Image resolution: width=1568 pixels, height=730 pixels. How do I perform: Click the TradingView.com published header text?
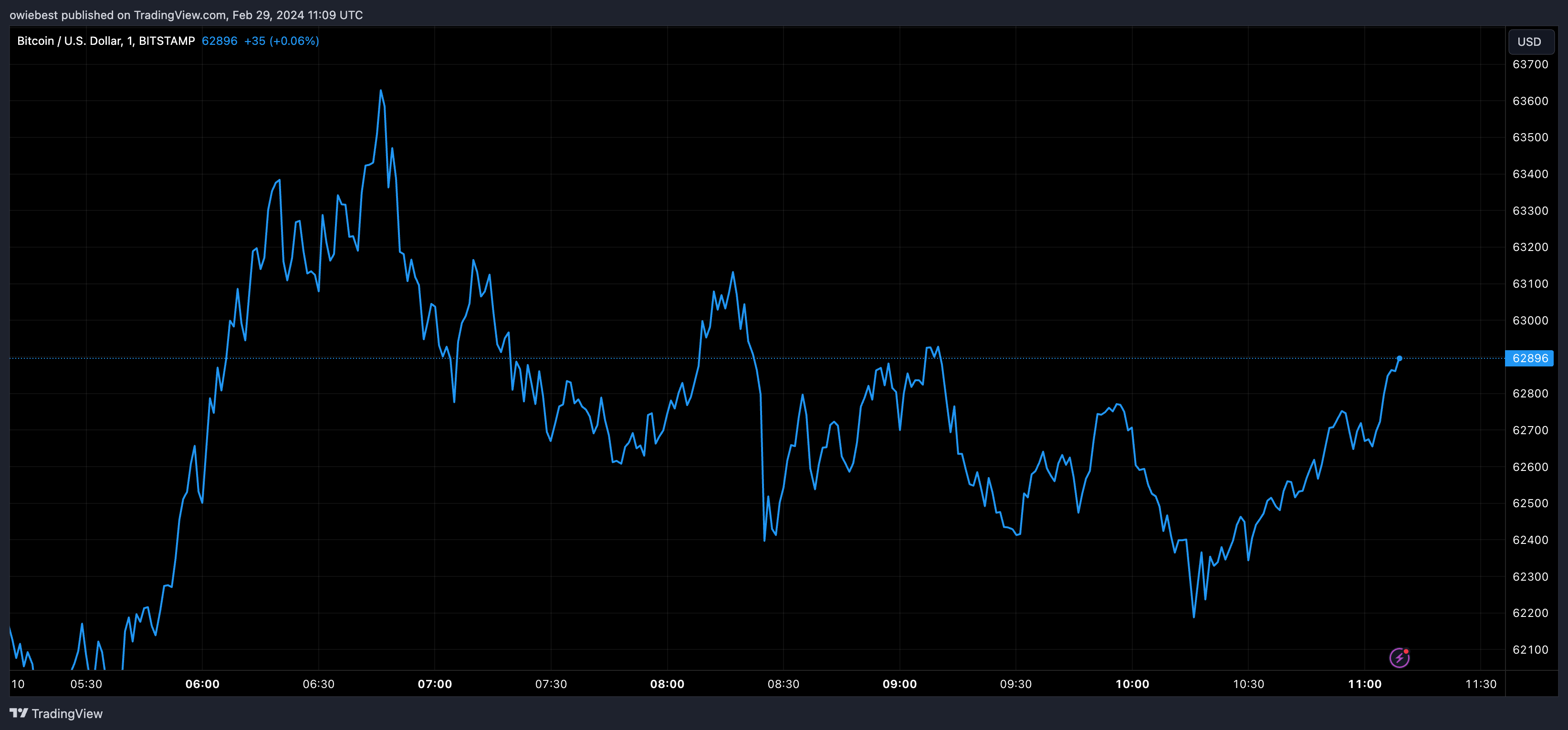[x=186, y=15]
